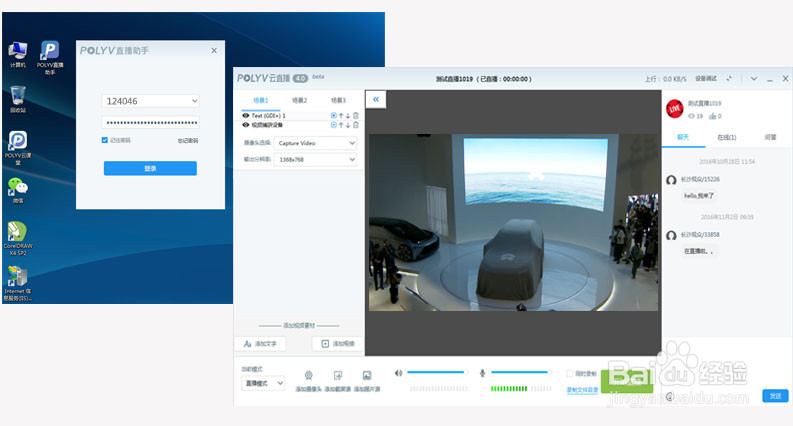Image resolution: width=793 pixels, height=426 pixels.
Task: Toggle visibility of Text (GDI+) 1 source
Action: [246, 116]
